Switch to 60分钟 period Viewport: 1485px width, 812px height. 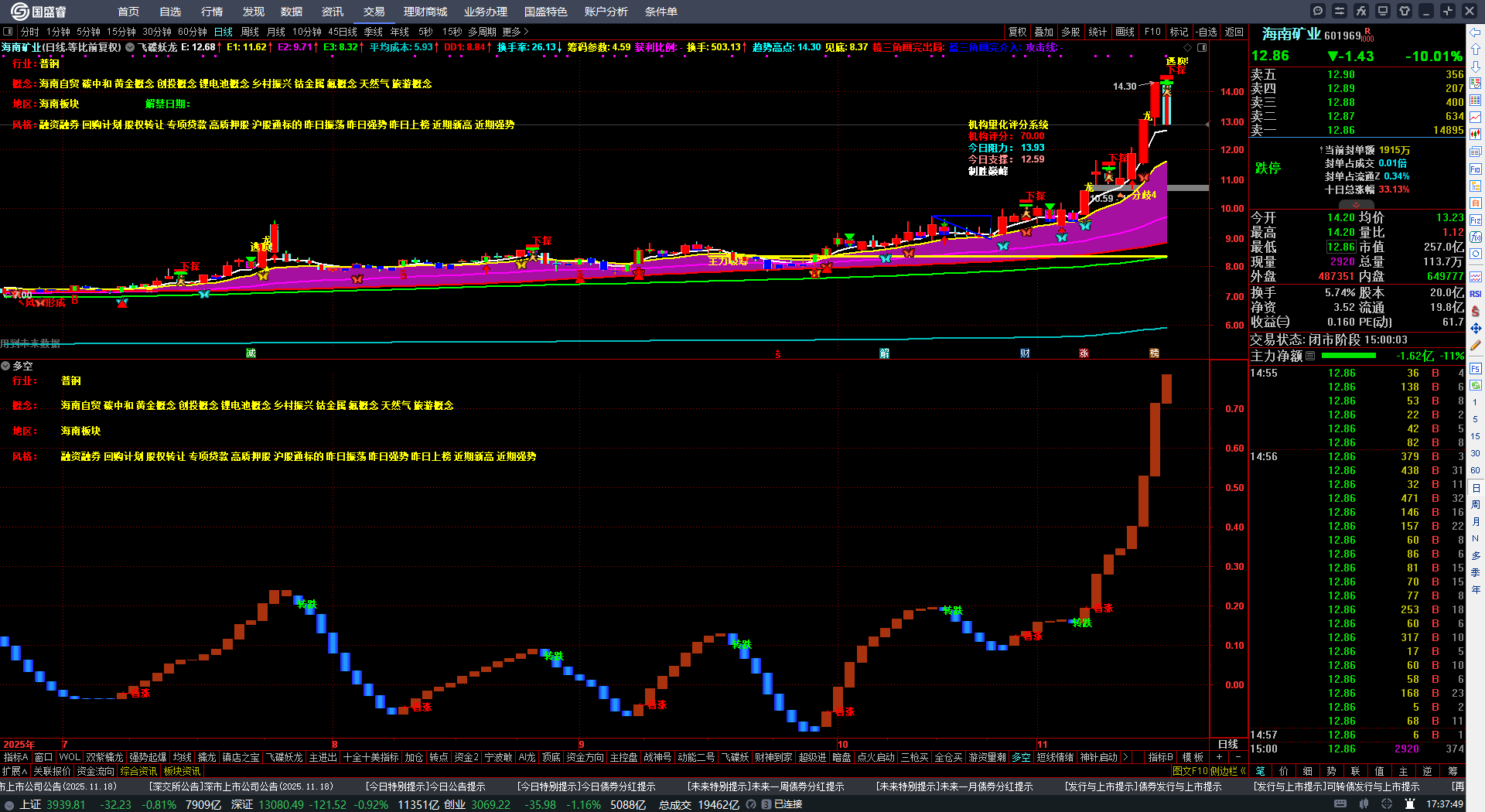(x=193, y=32)
